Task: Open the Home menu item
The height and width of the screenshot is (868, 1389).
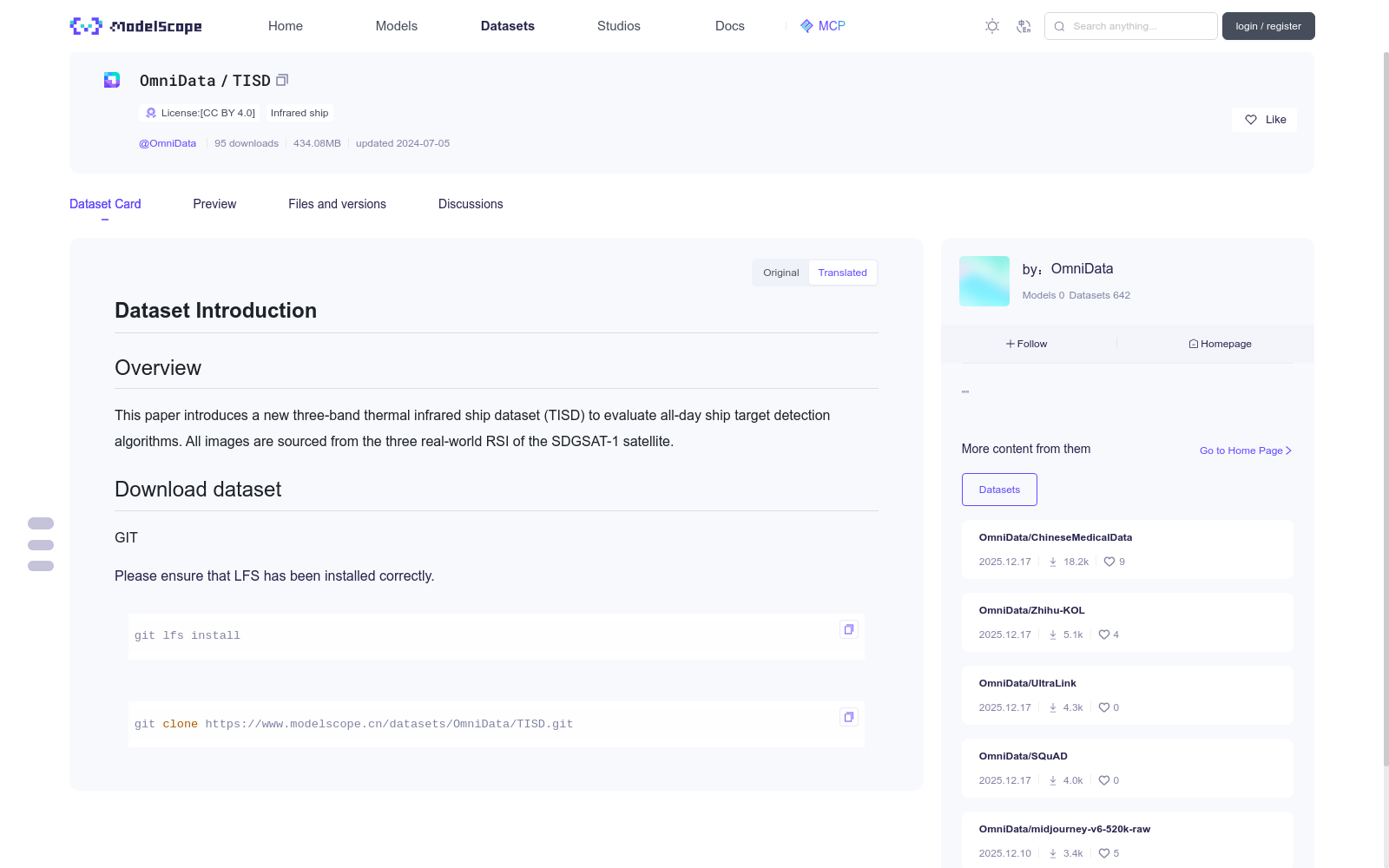Action: click(286, 26)
